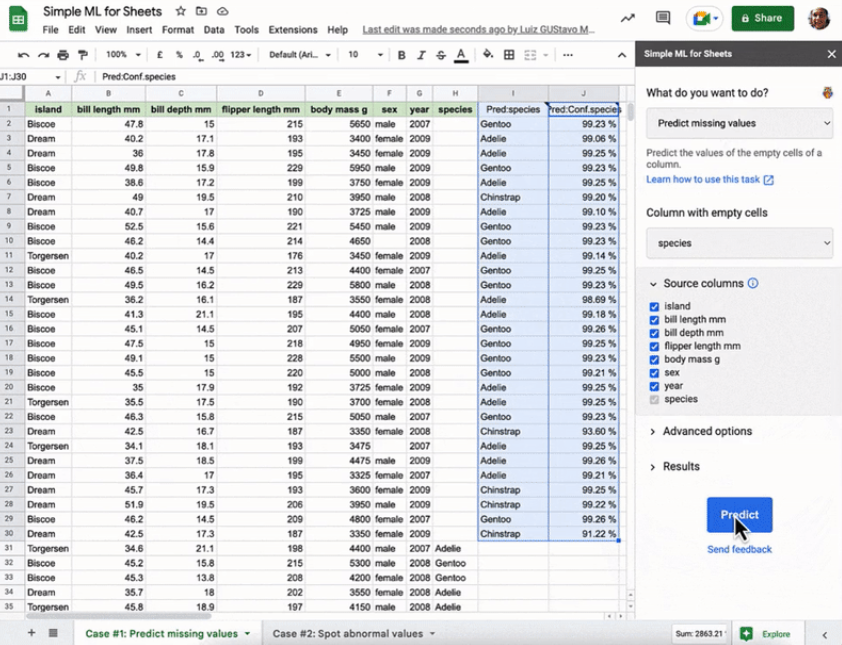
Task: Open the activity trend icon
Action: [628, 18]
